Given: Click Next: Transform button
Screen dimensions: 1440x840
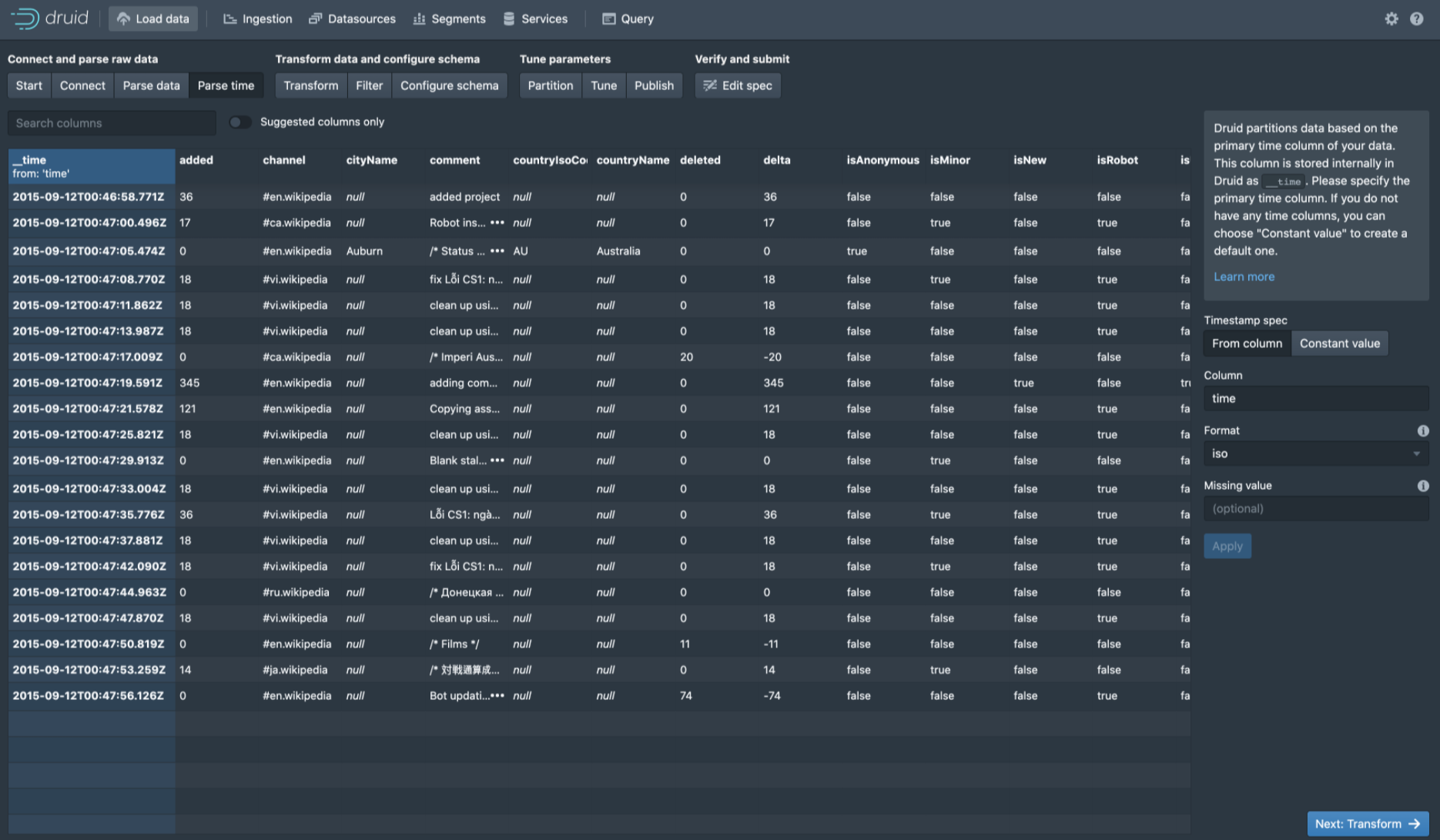Looking at the screenshot, I should click(x=1368, y=824).
